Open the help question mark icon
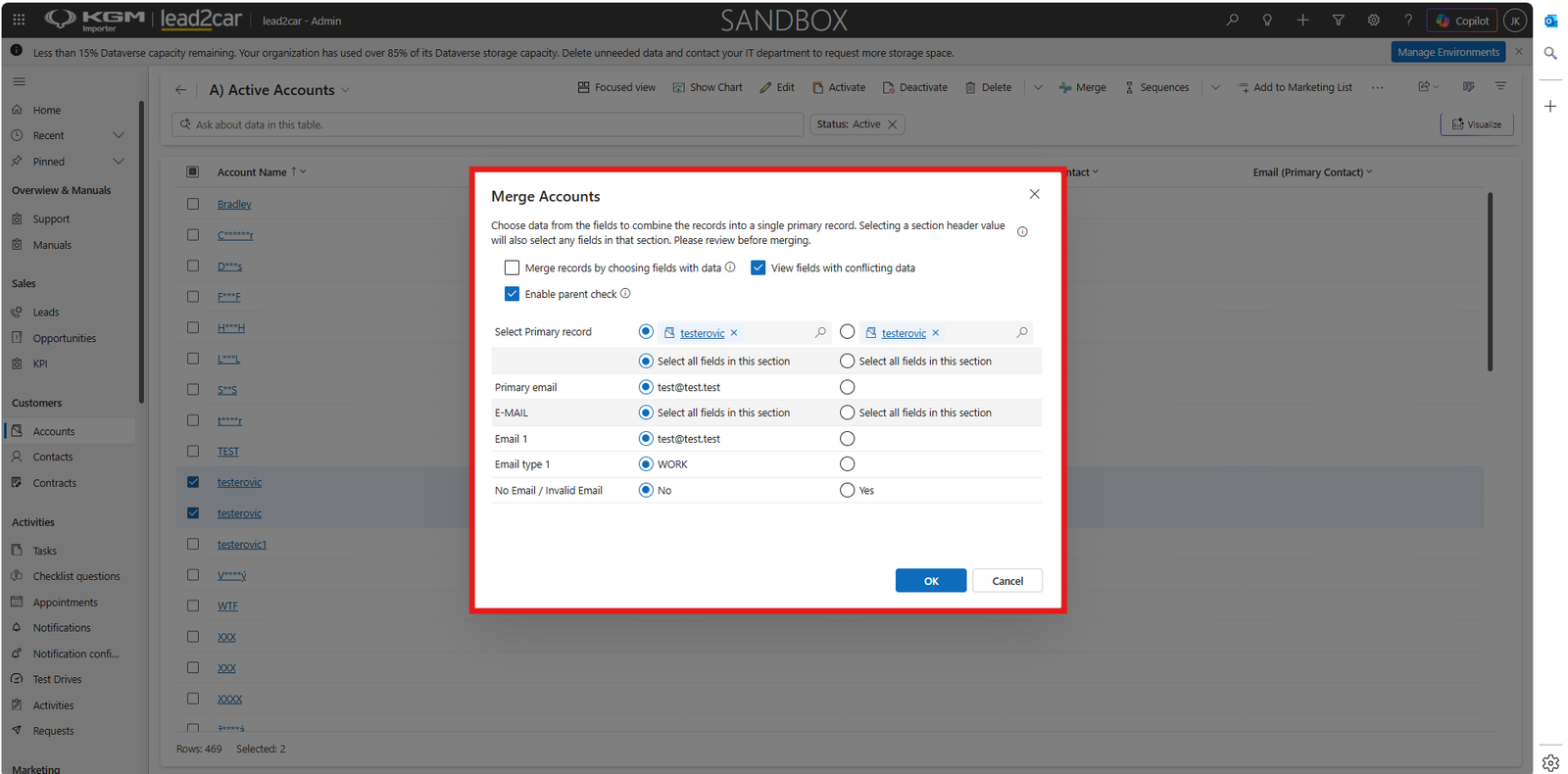This screenshot has width=1568, height=774. (x=1408, y=20)
